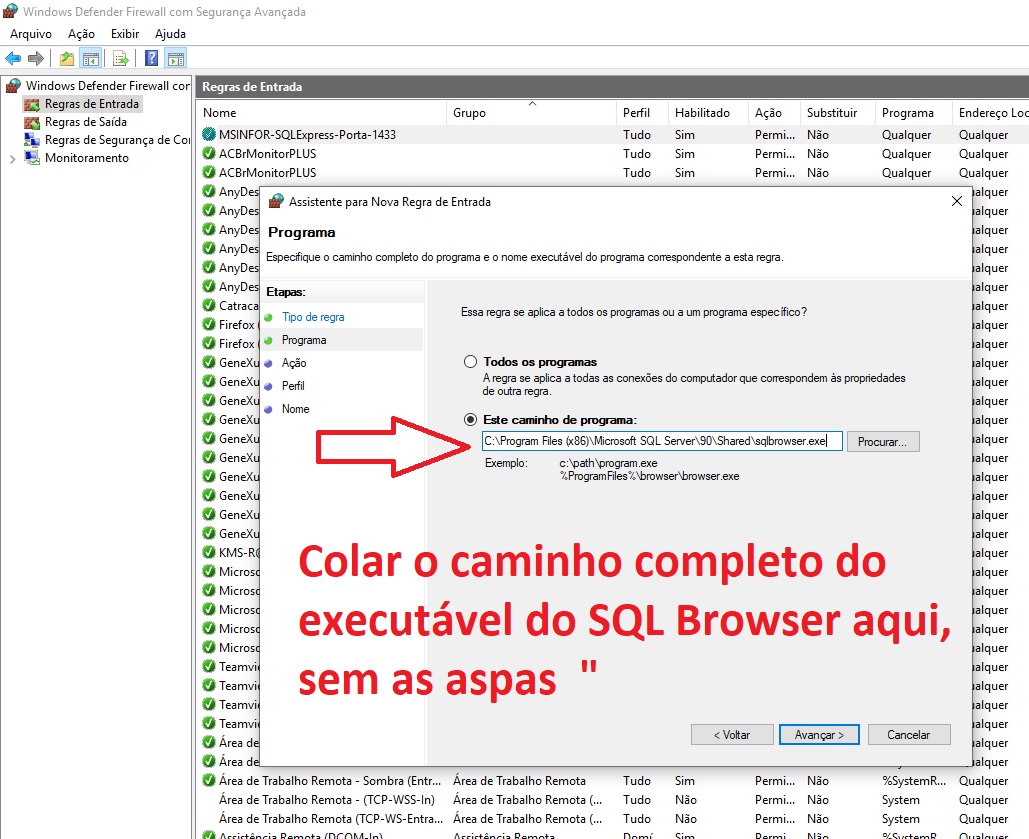The image size is (1029, 839).
Task: Click the Perfil step in the wizard steps
Action: click(x=293, y=386)
